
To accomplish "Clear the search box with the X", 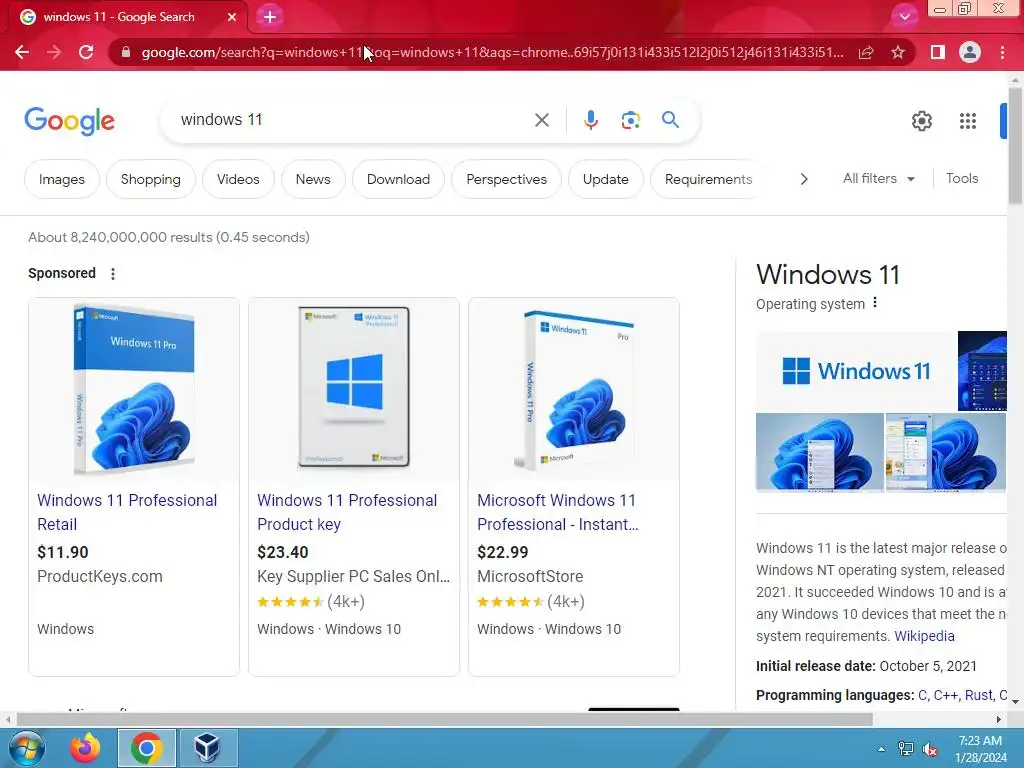I will (541, 120).
